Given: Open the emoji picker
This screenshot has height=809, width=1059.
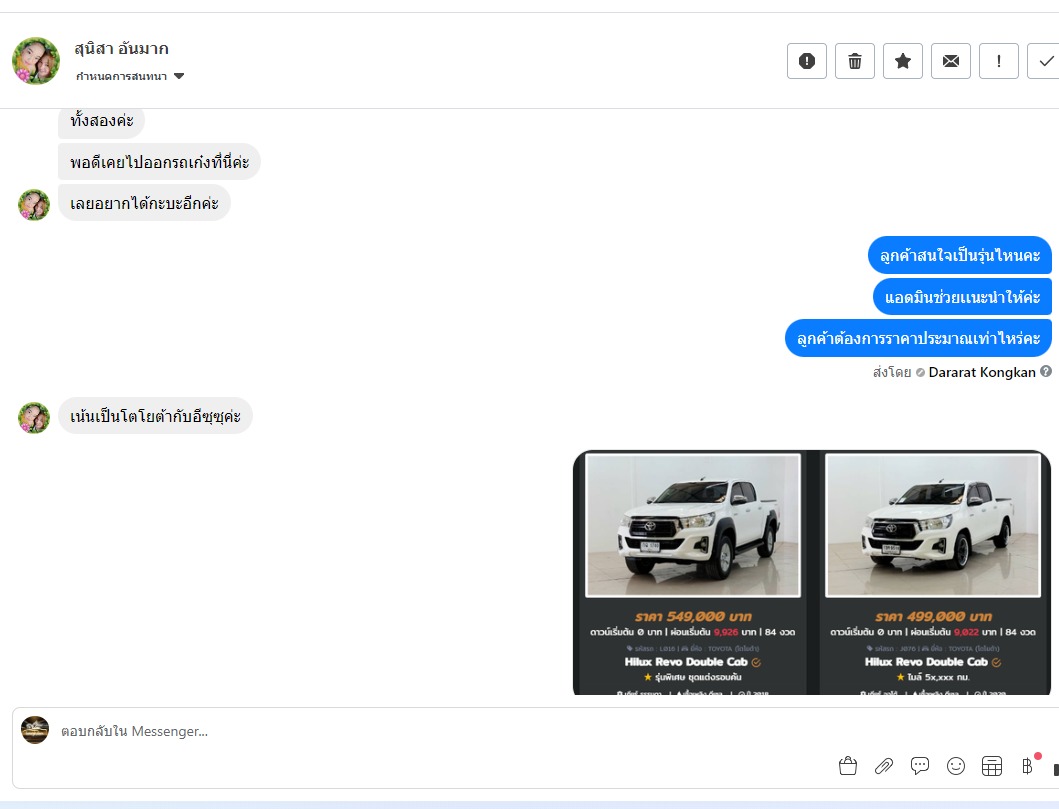Looking at the screenshot, I should [x=956, y=766].
